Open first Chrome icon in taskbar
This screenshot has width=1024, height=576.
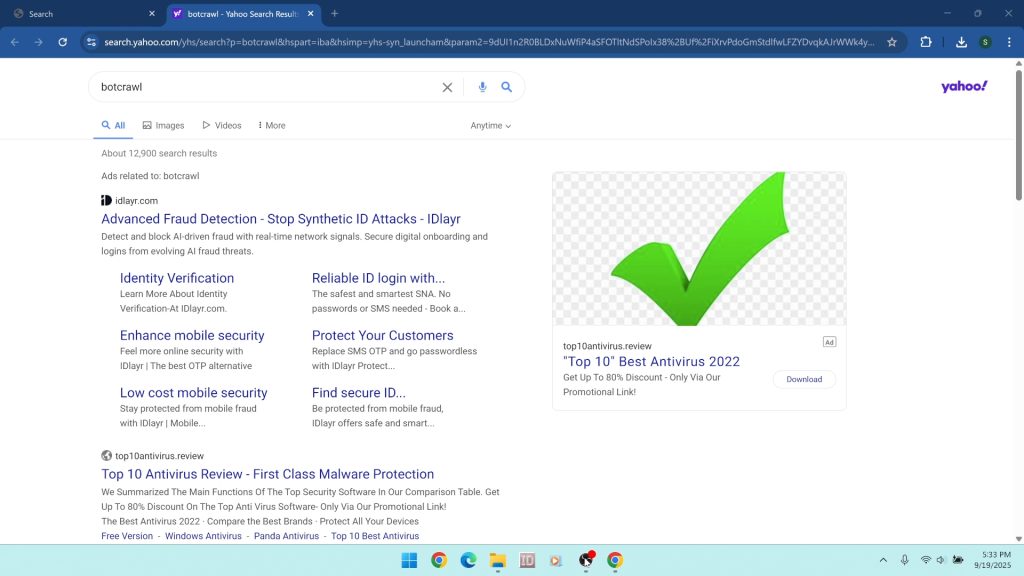point(439,560)
